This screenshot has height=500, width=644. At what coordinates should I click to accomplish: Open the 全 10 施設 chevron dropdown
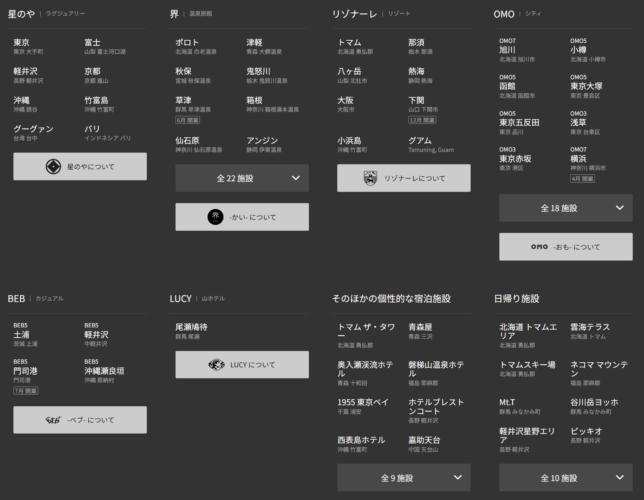click(619, 477)
